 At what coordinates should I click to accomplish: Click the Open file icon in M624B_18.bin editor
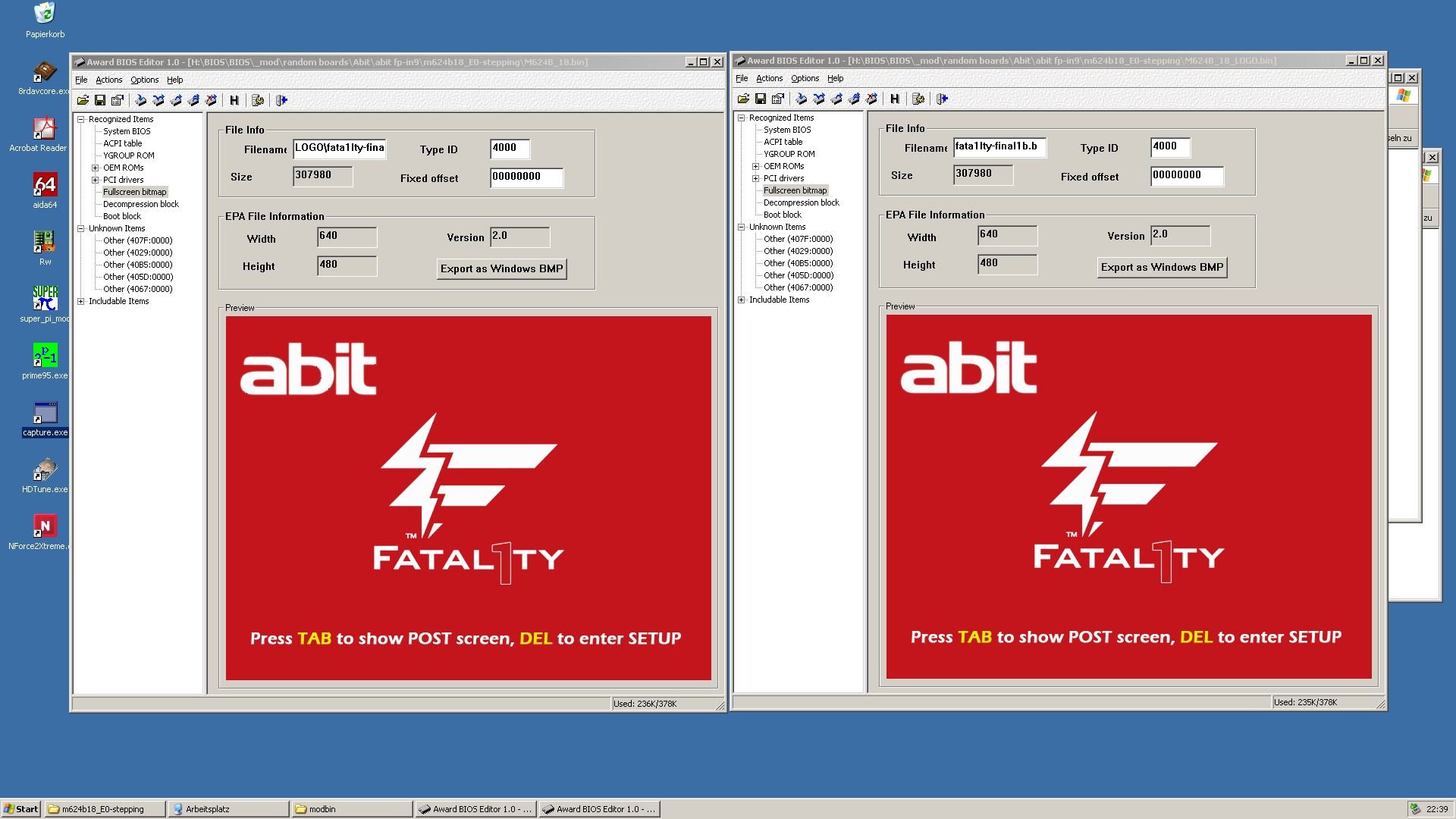coord(83,100)
